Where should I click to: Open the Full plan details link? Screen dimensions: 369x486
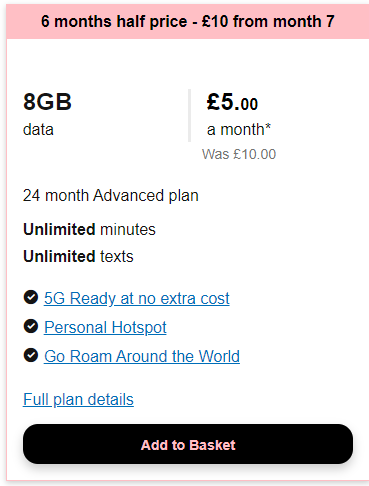click(78, 399)
